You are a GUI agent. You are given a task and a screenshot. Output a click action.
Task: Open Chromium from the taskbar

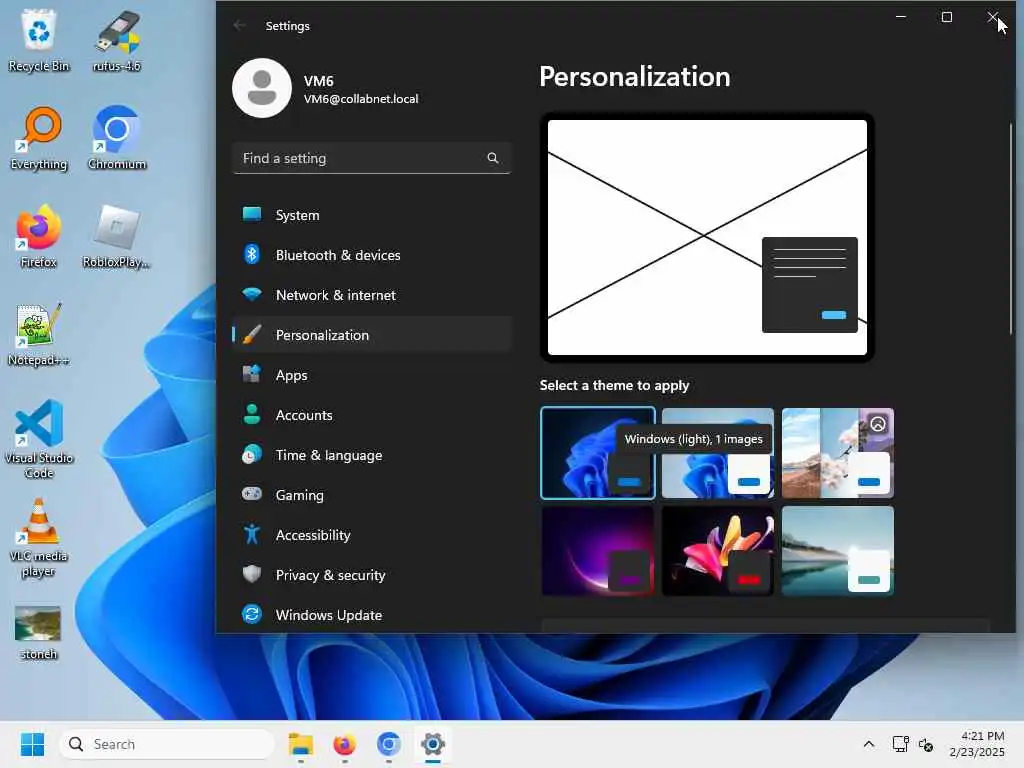(389, 744)
